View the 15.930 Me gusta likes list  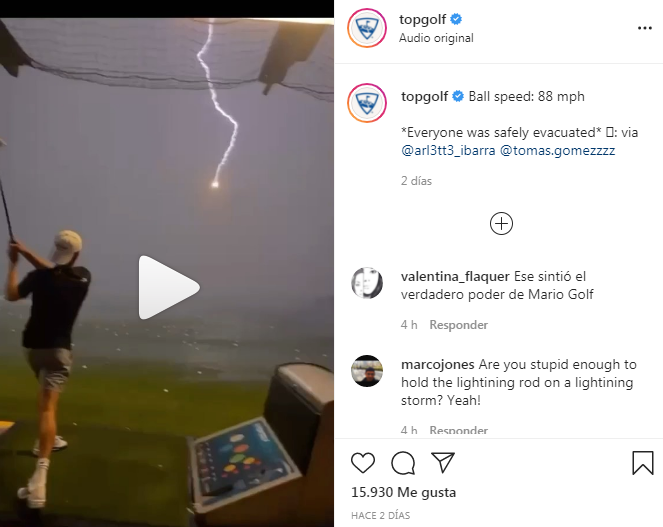coord(403,492)
